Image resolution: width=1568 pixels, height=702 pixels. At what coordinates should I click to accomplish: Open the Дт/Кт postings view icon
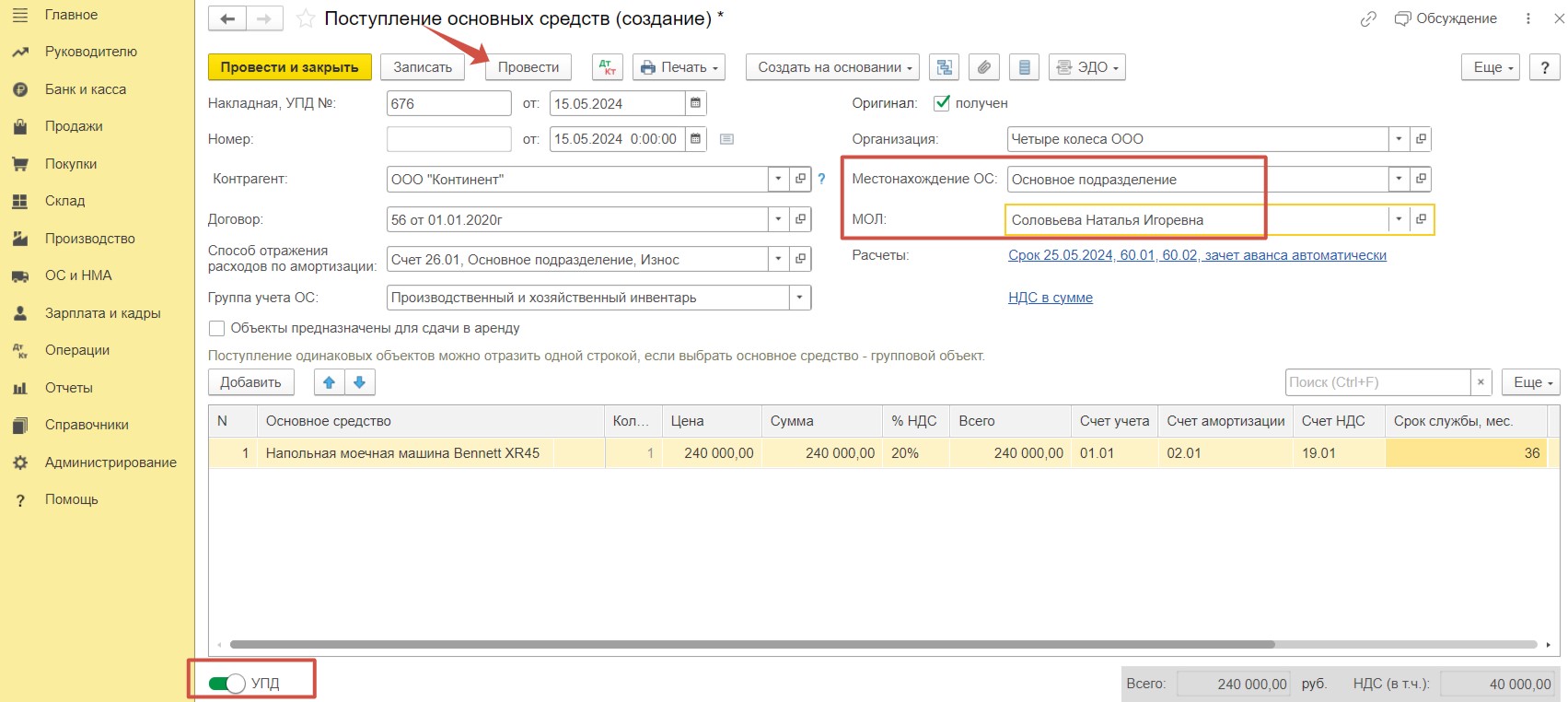click(608, 67)
